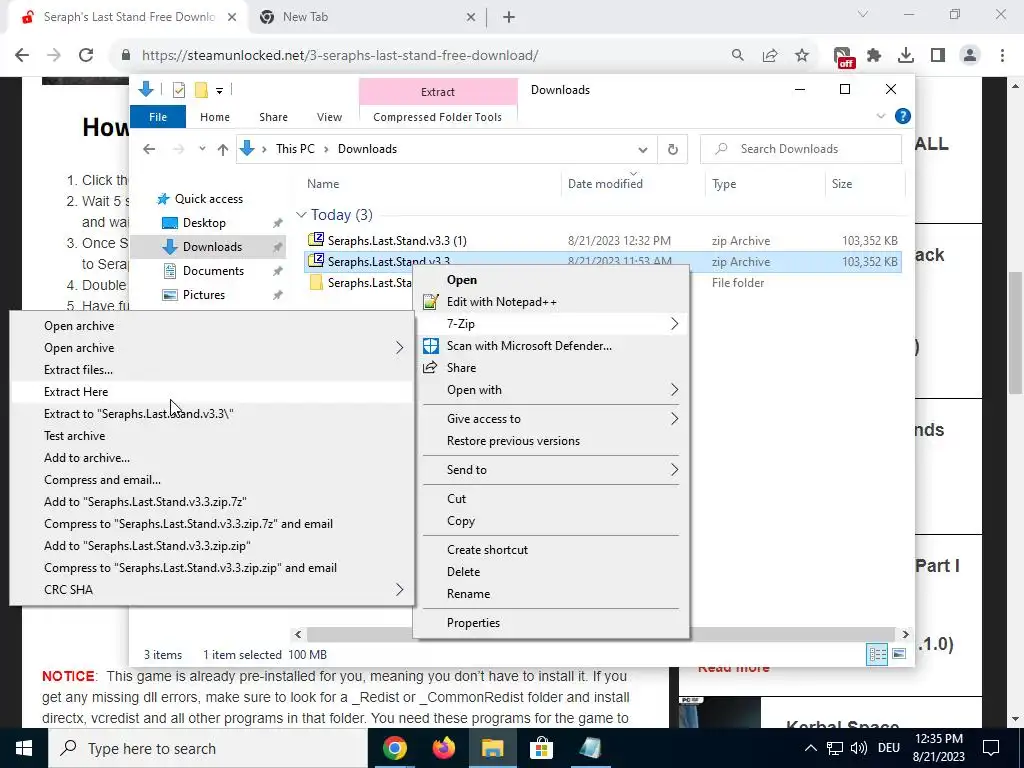Select Seraphs.Last.Stand.v3.3 (1) zip file
The width and height of the screenshot is (1024, 768).
click(603, 241)
